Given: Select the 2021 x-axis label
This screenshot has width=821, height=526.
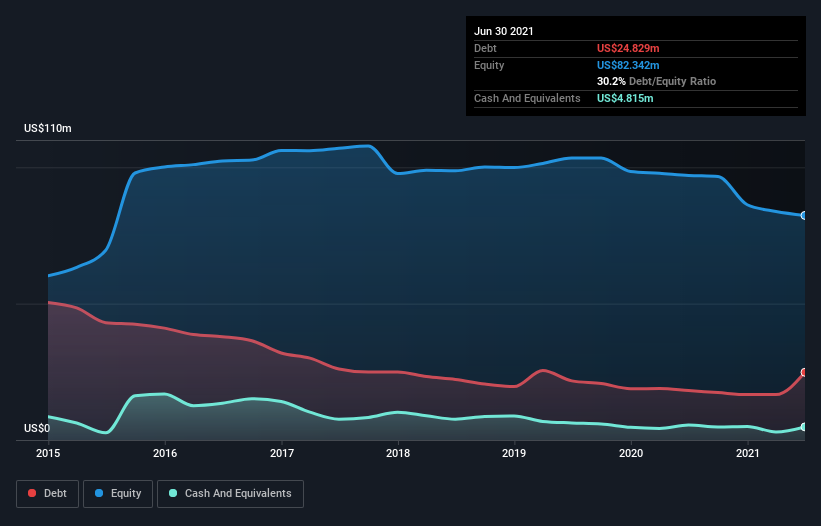Looking at the screenshot, I should (748, 453).
